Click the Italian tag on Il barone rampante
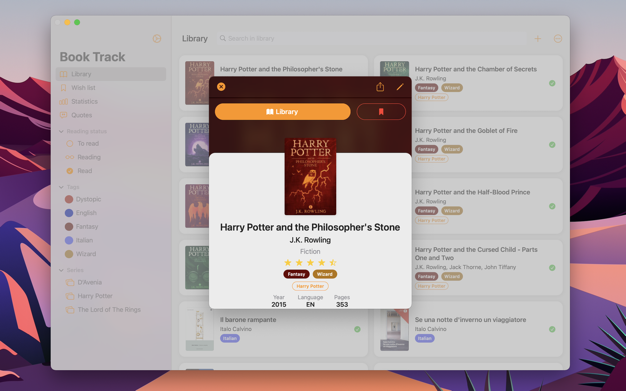 coord(230,338)
